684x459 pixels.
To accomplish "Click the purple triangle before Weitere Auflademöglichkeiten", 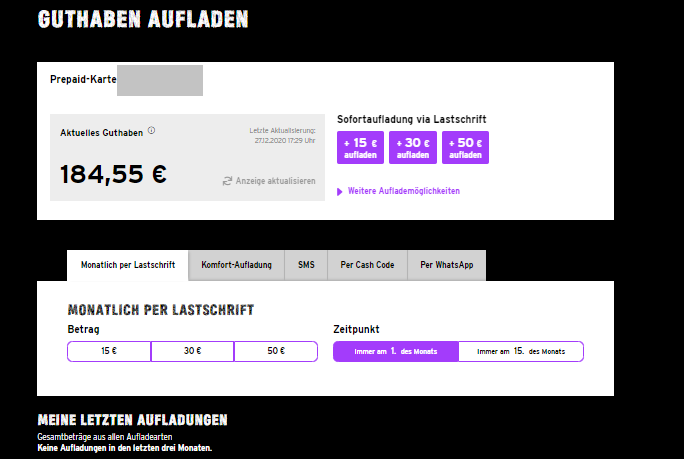I will pyautogui.click(x=340, y=192).
